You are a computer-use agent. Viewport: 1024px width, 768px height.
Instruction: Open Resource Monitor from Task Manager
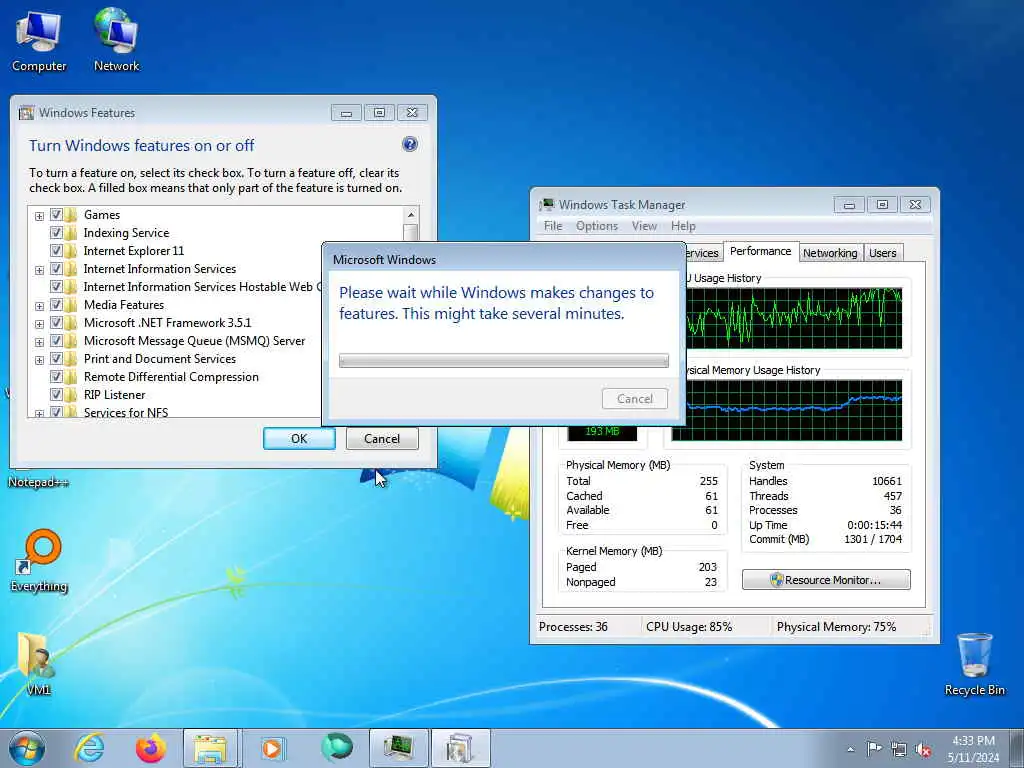tap(826, 580)
